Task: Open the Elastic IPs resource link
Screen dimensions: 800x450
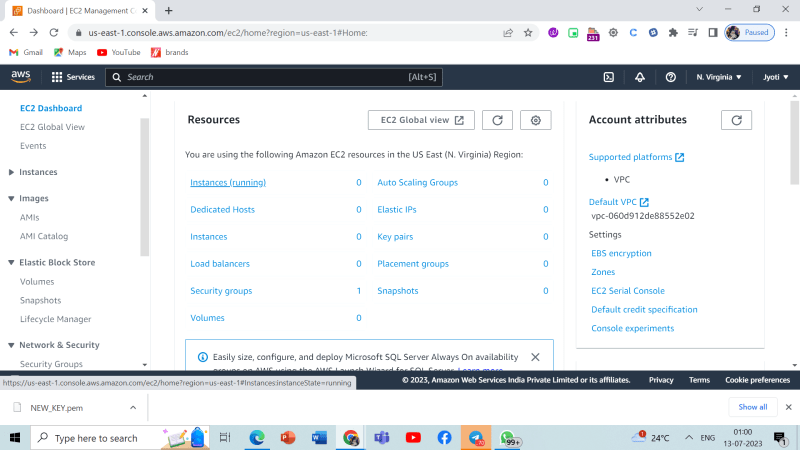Action: coord(396,210)
